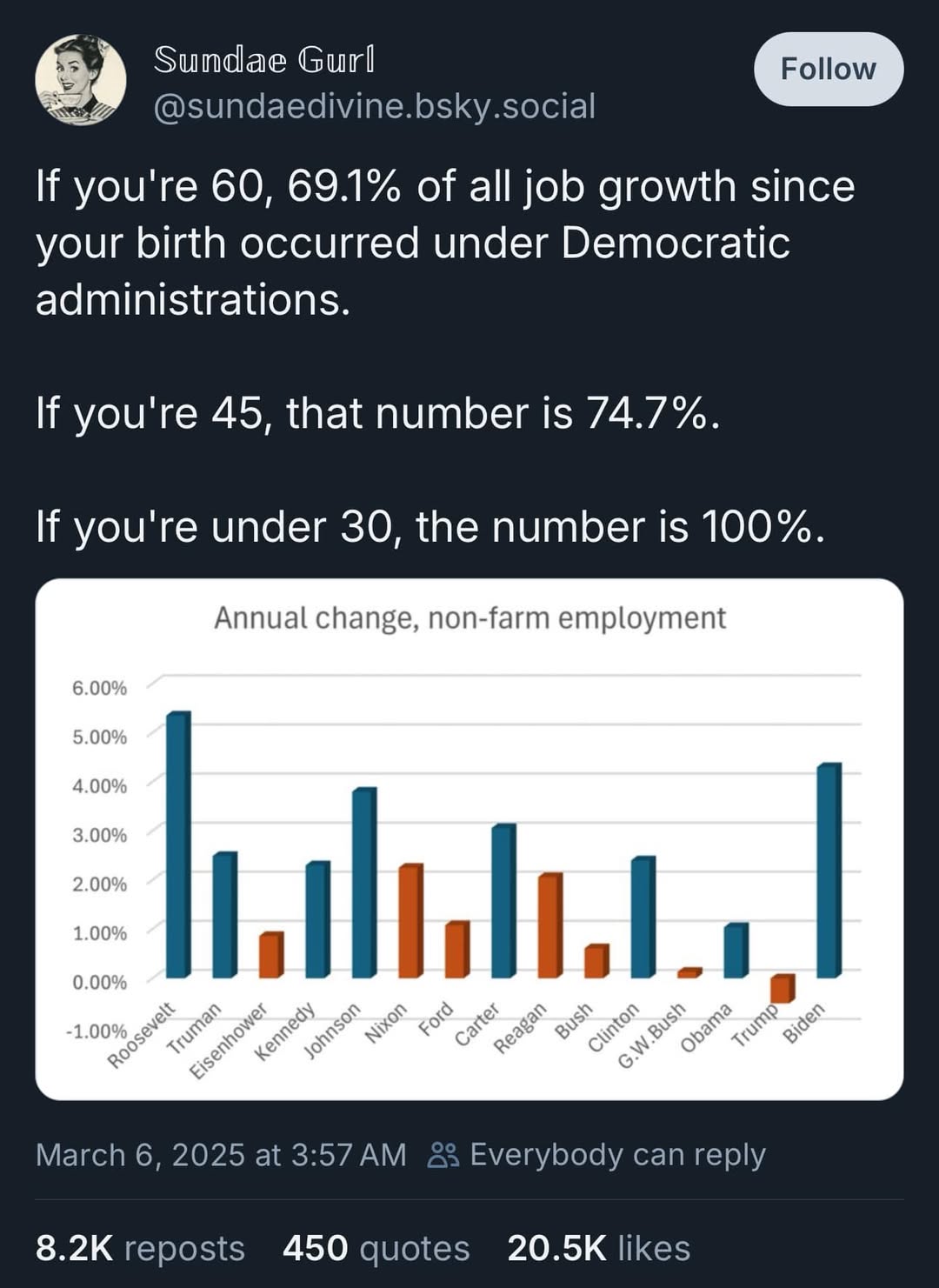Click the negative Trump bar
Image resolution: width=939 pixels, height=1288 pixels.
(x=782, y=989)
